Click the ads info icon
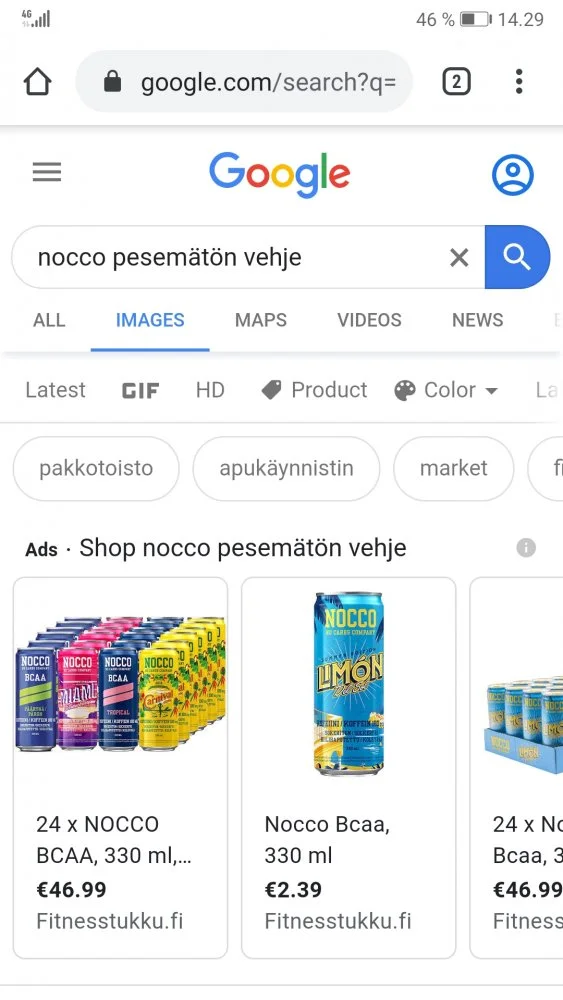 point(526,548)
